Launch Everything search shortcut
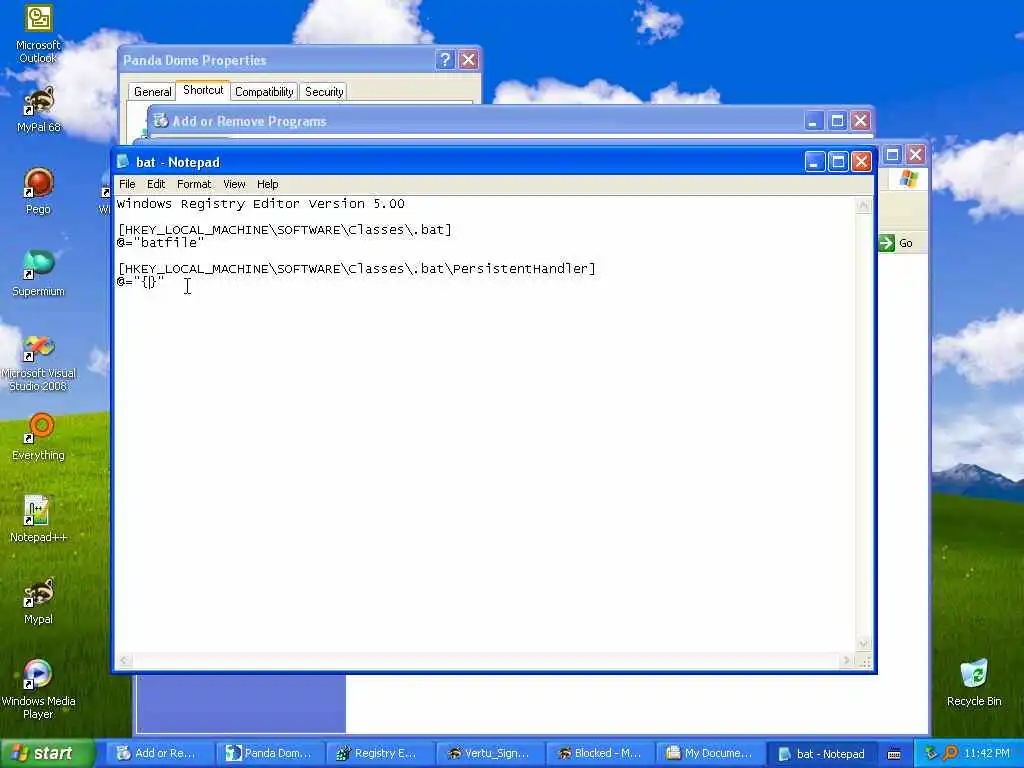 pos(38,437)
